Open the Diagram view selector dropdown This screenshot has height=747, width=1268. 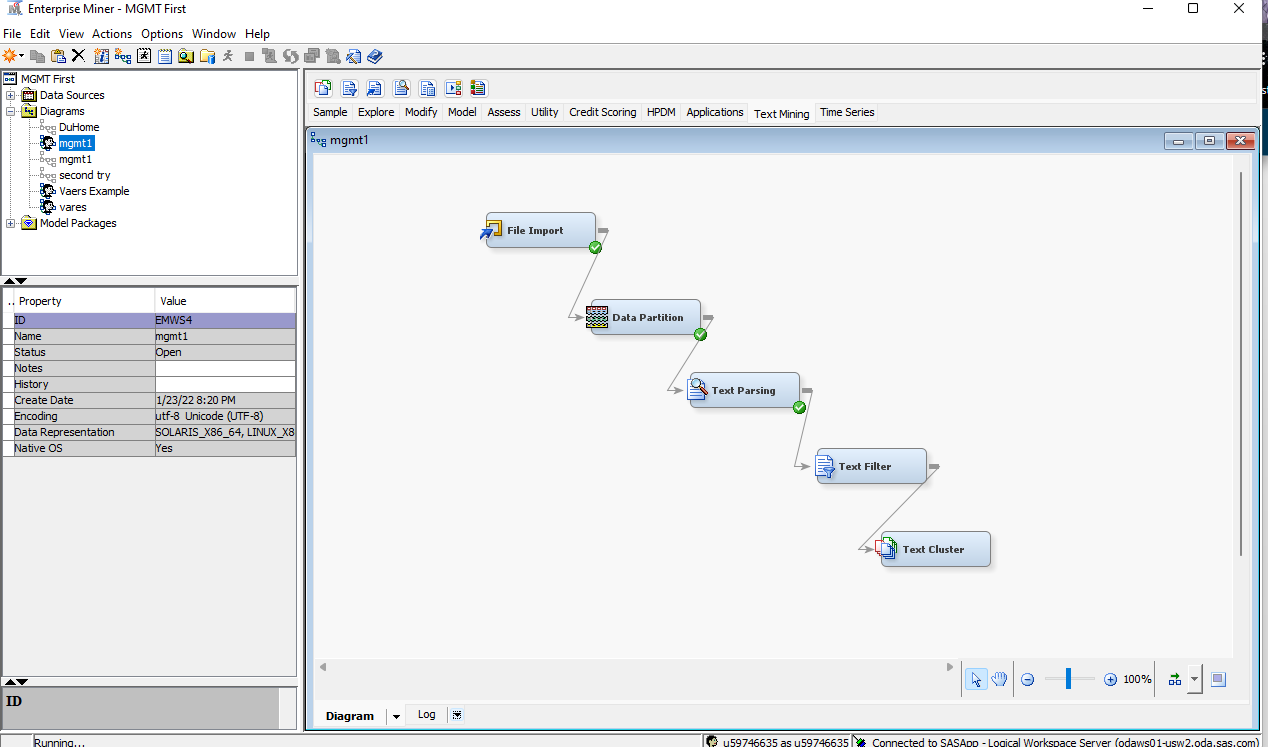pyautogui.click(x=396, y=715)
